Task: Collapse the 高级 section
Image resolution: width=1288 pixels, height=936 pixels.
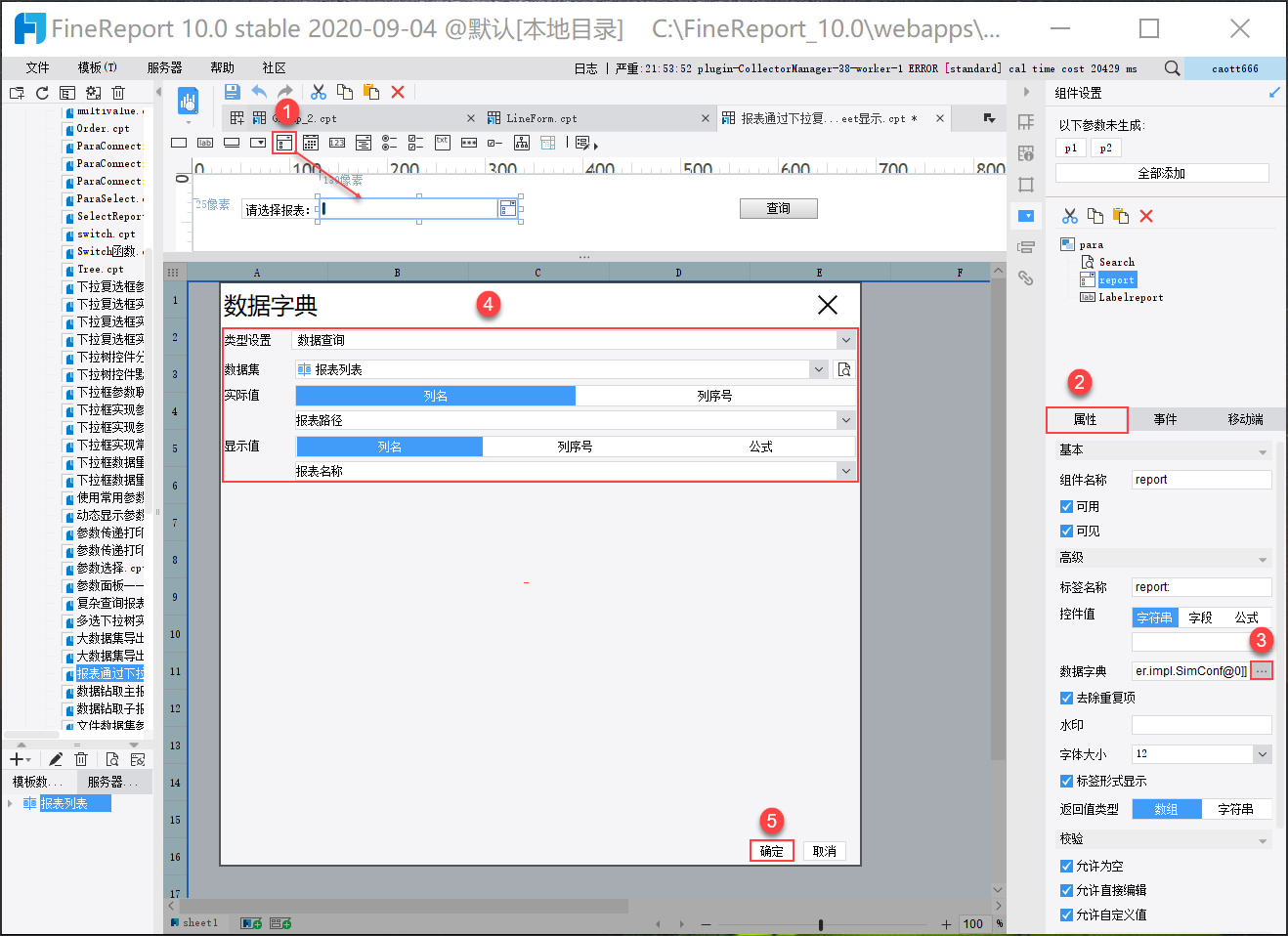Action: tap(1263, 559)
